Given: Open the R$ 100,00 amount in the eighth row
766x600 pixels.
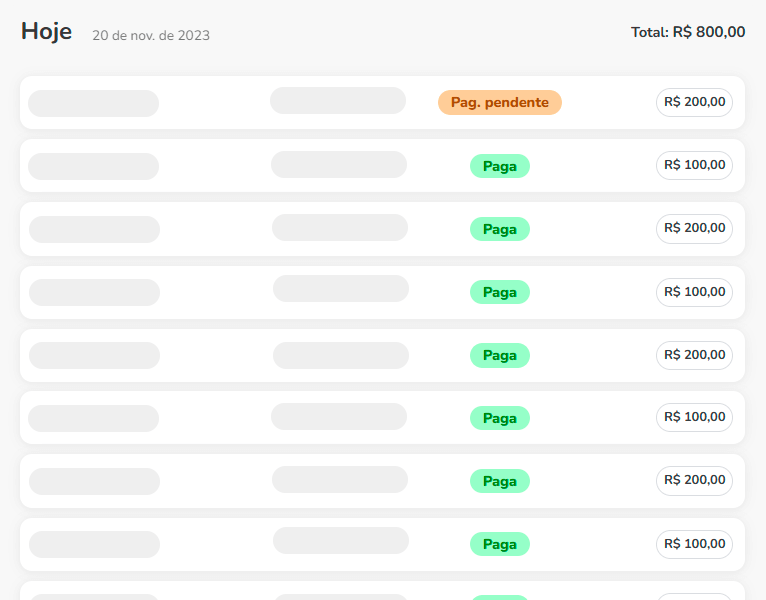Looking at the screenshot, I should [x=694, y=544].
